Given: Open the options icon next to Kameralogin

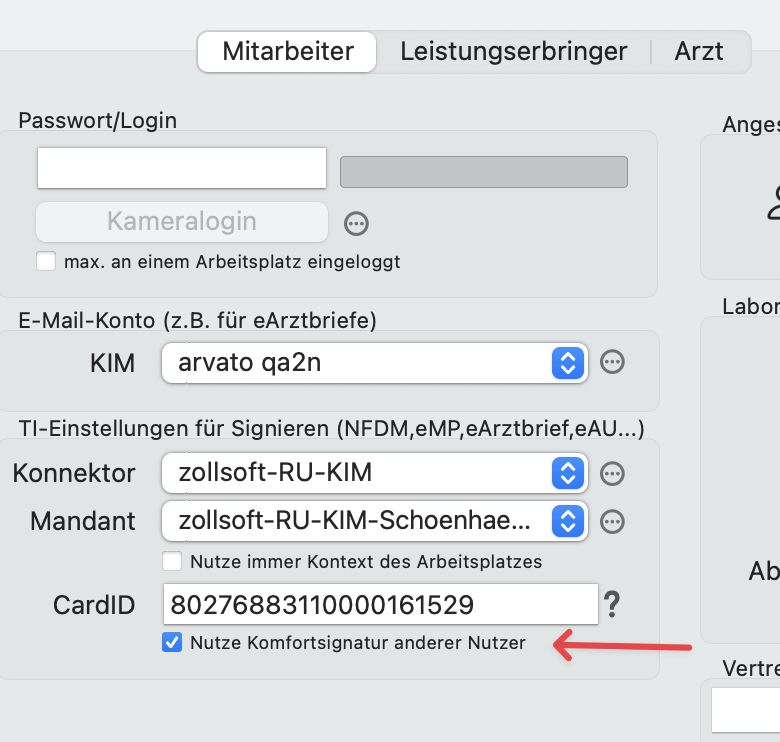Looking at the screenshot, I should tap(356, 224).
